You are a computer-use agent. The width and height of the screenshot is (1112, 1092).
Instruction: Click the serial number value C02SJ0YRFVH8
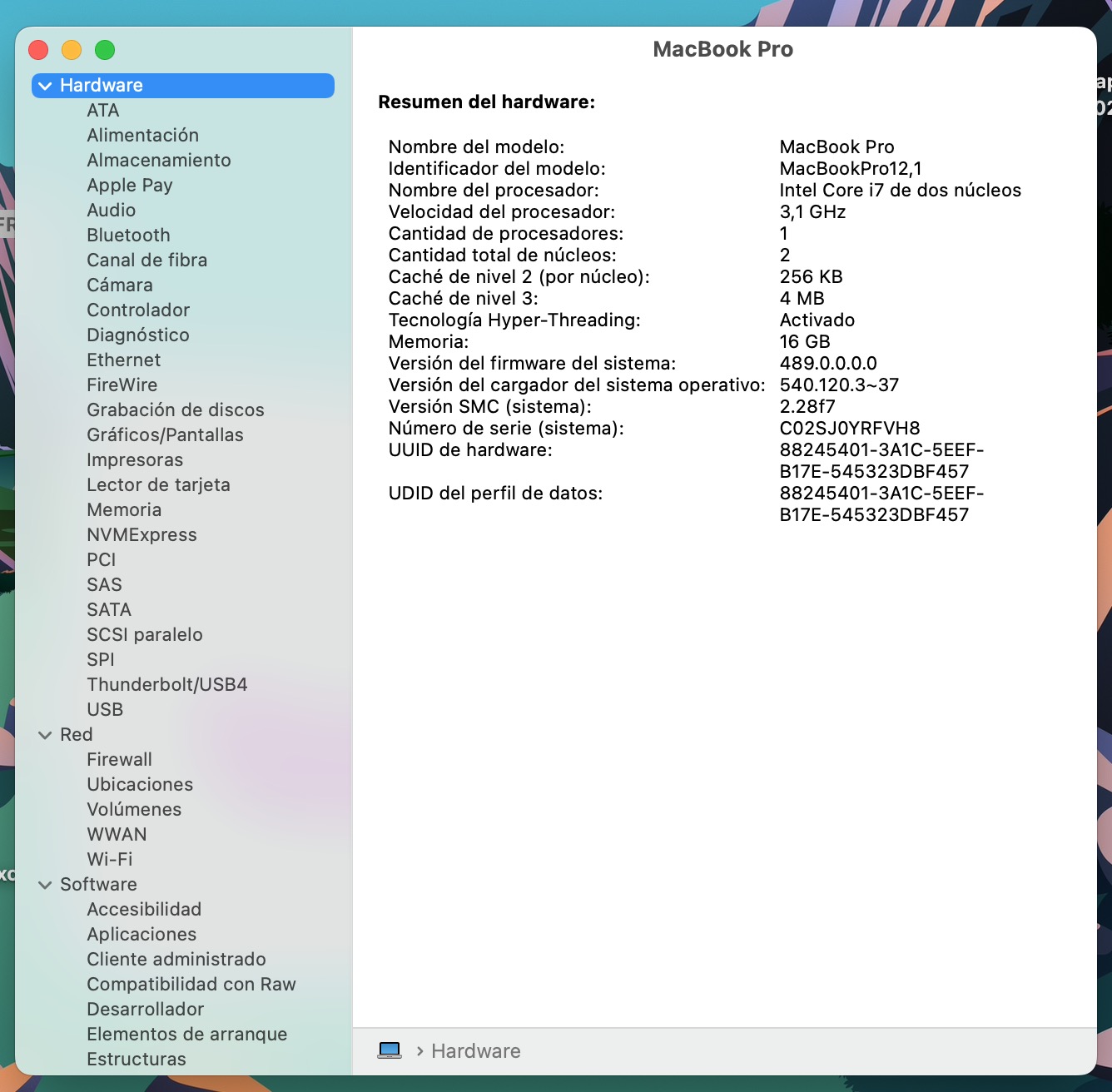(x=849, y=429)
